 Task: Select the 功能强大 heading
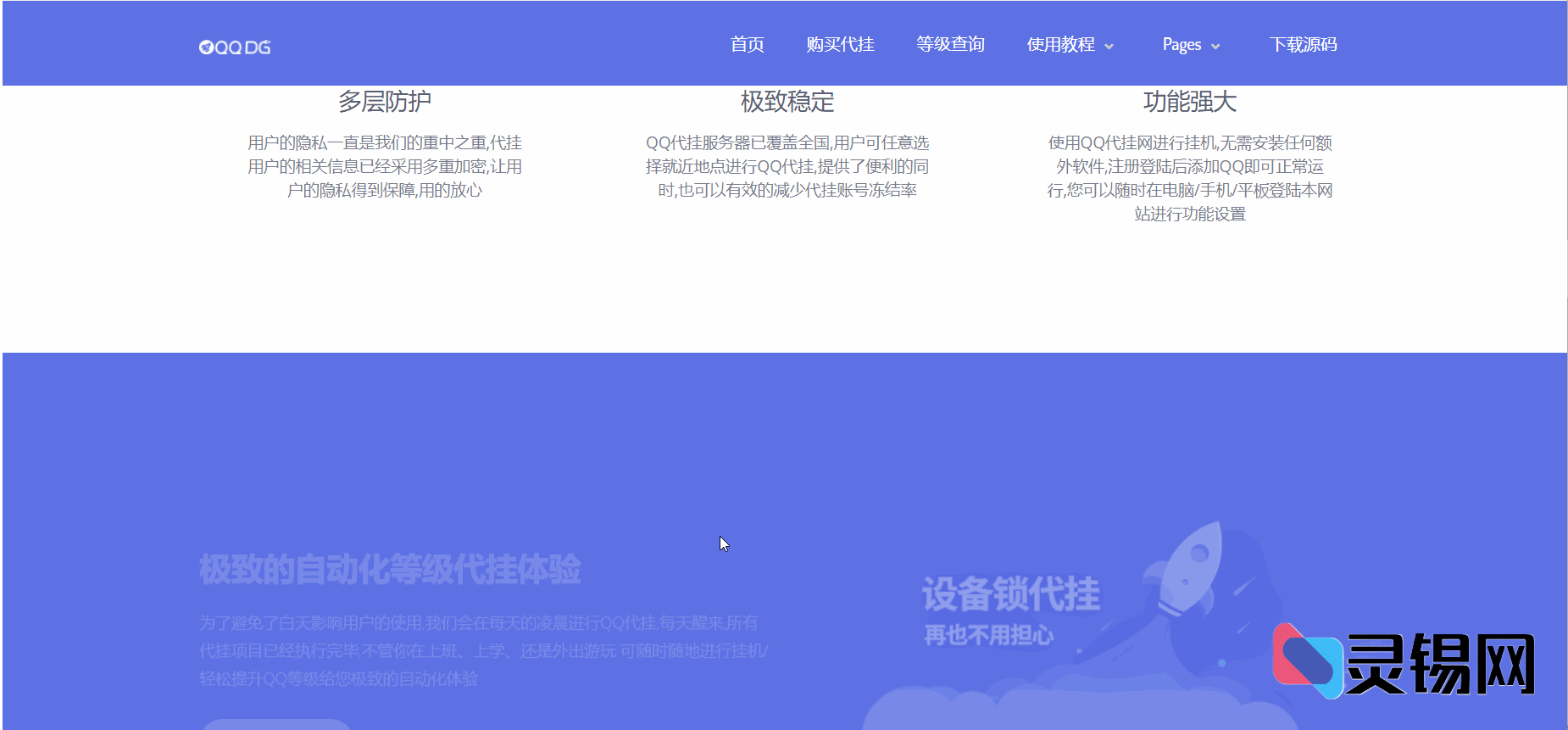[1190, 102]
